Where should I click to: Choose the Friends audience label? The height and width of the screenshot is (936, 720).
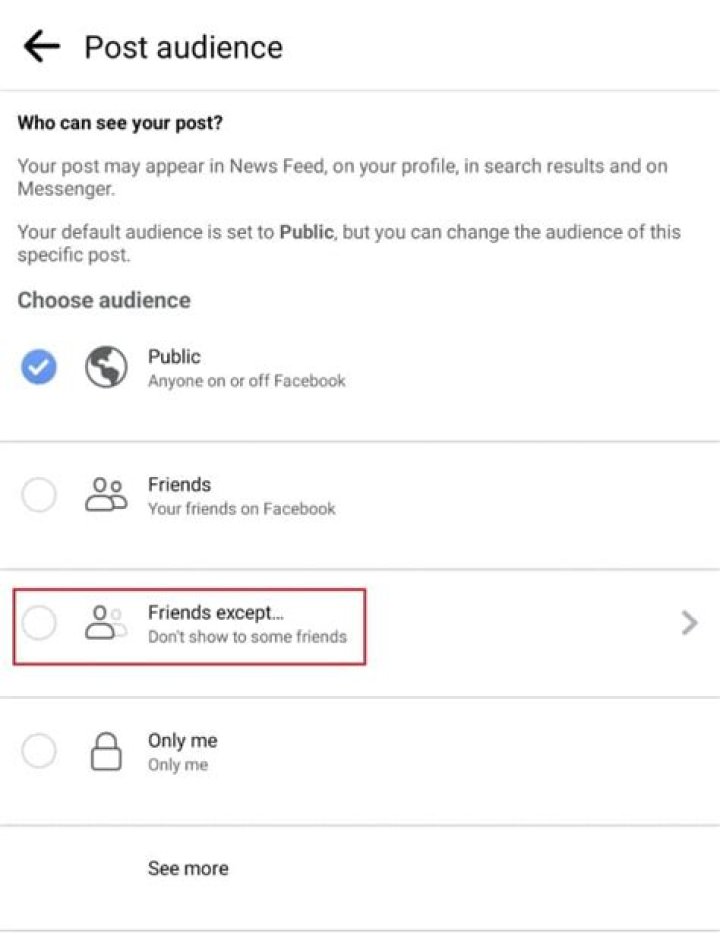[x=179, y=484]
